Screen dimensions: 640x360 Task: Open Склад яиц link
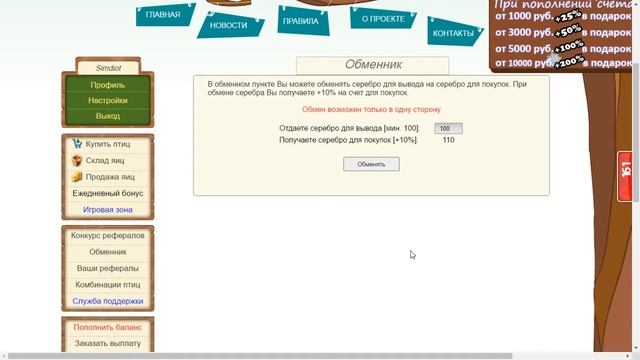[105, 160]
